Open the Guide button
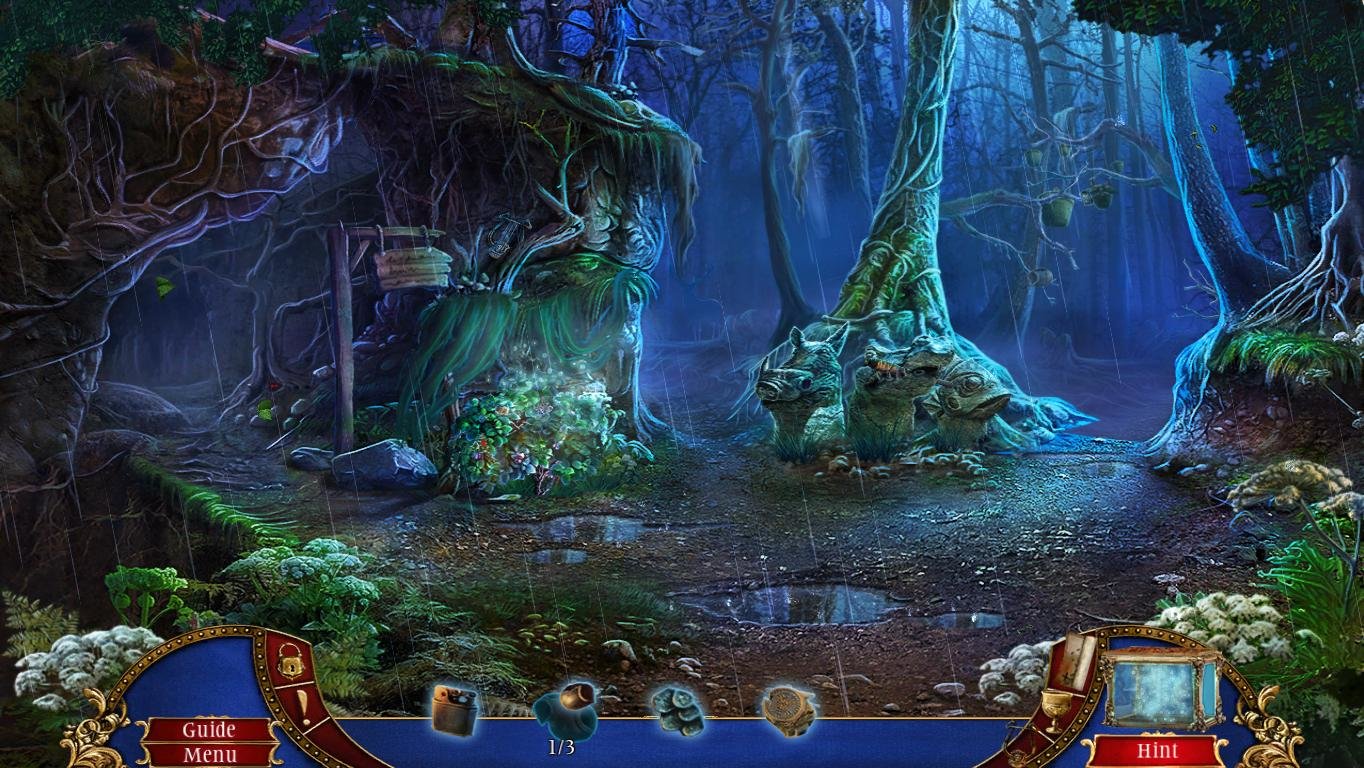 tap(209, 730)
